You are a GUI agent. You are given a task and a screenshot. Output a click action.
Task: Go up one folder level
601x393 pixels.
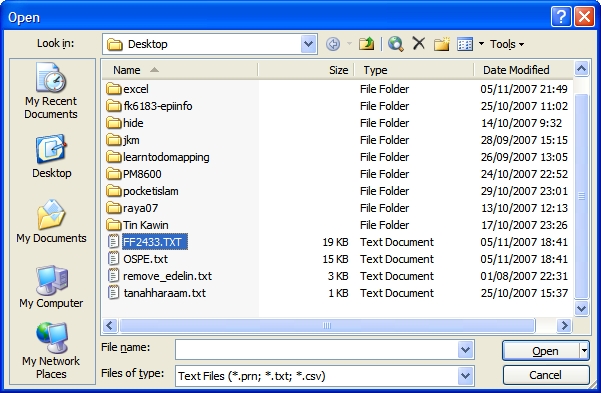(x=366, y=44)
